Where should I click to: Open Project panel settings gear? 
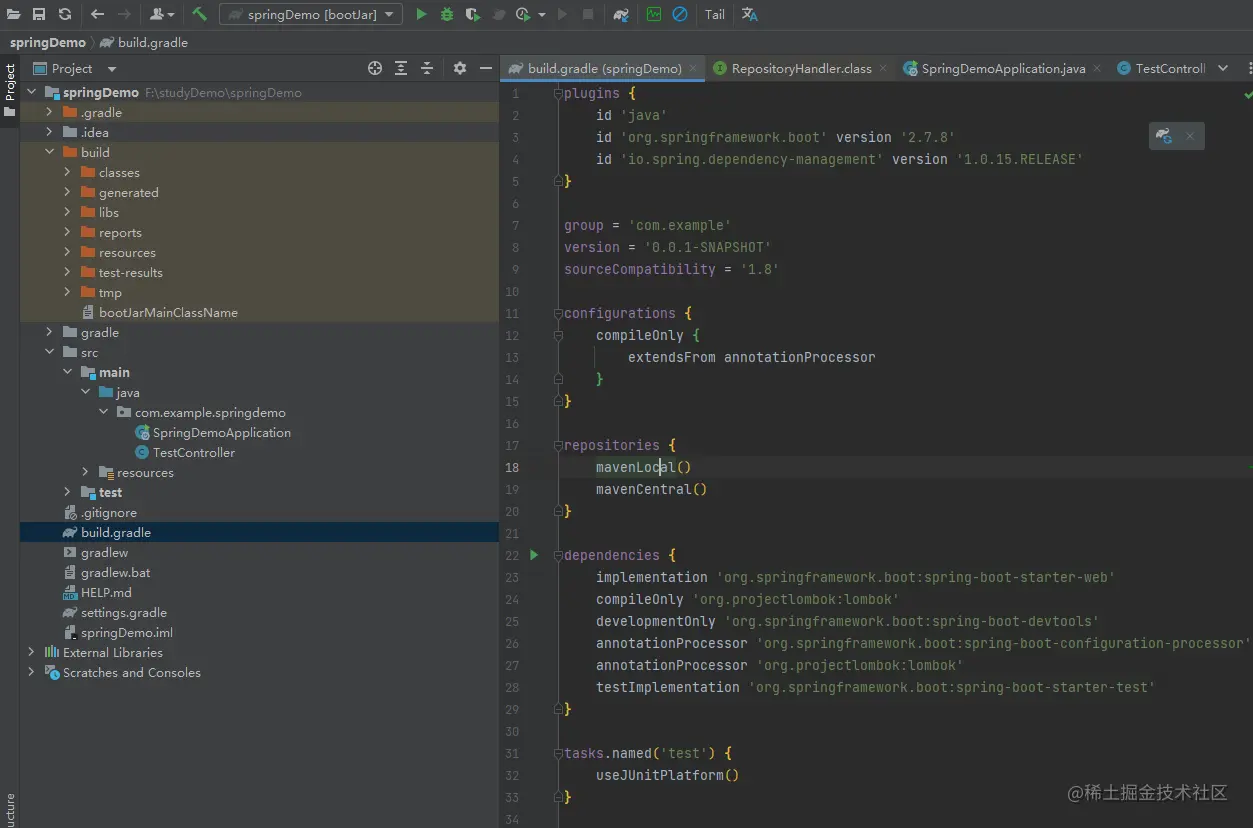460,68
